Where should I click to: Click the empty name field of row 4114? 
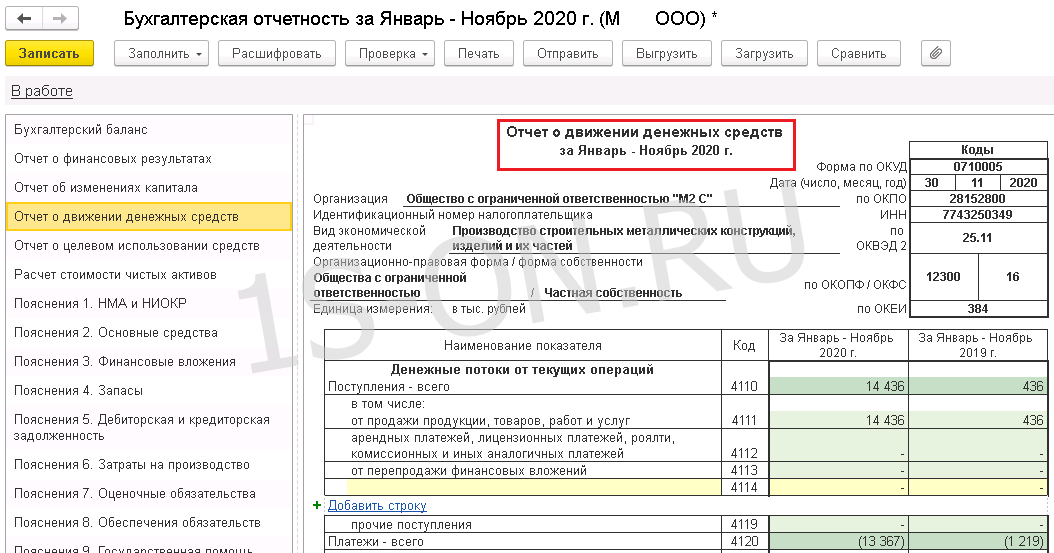click(x=534, y=487)
